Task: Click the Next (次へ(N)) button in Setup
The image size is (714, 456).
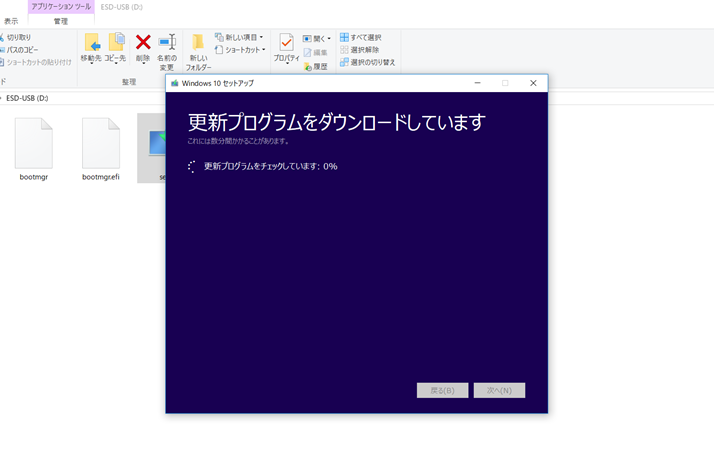Action: click(x=499, y=390)
